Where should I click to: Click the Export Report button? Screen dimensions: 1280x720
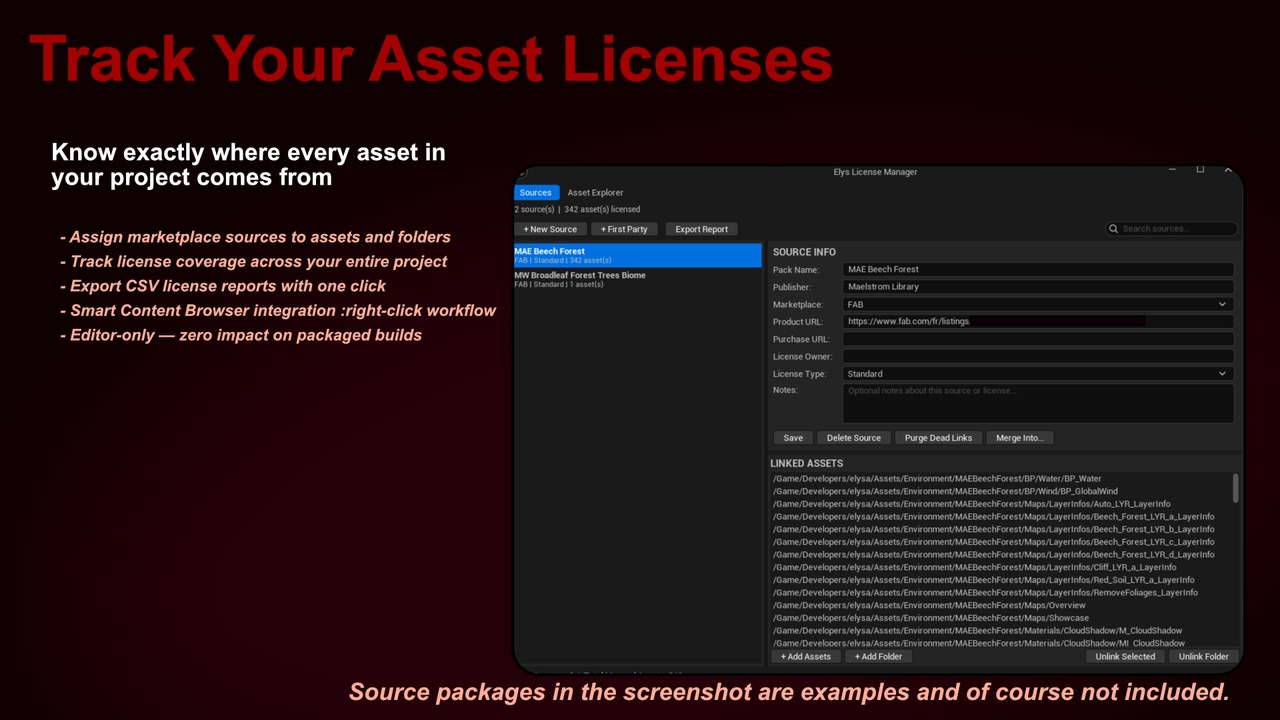pos(701,229)
